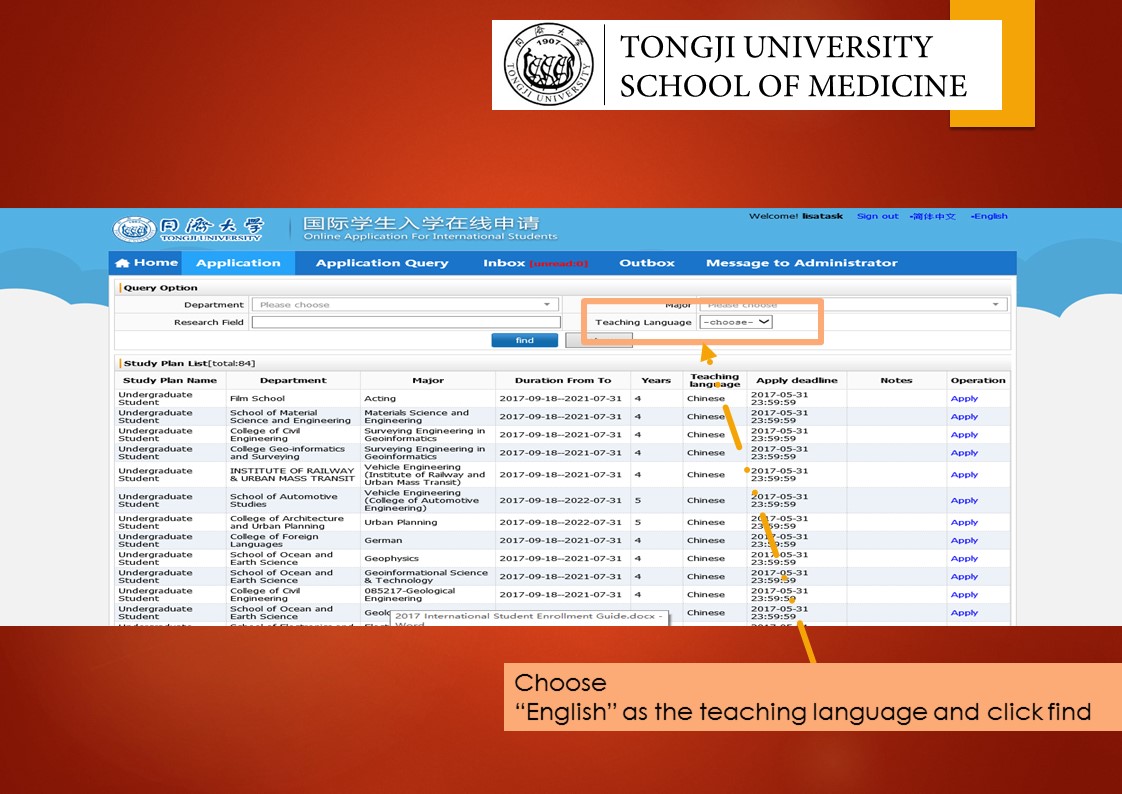This screenshot has width=1122, height=794.
Task: Click Apply for German major
Action: (x=964, y=541)
